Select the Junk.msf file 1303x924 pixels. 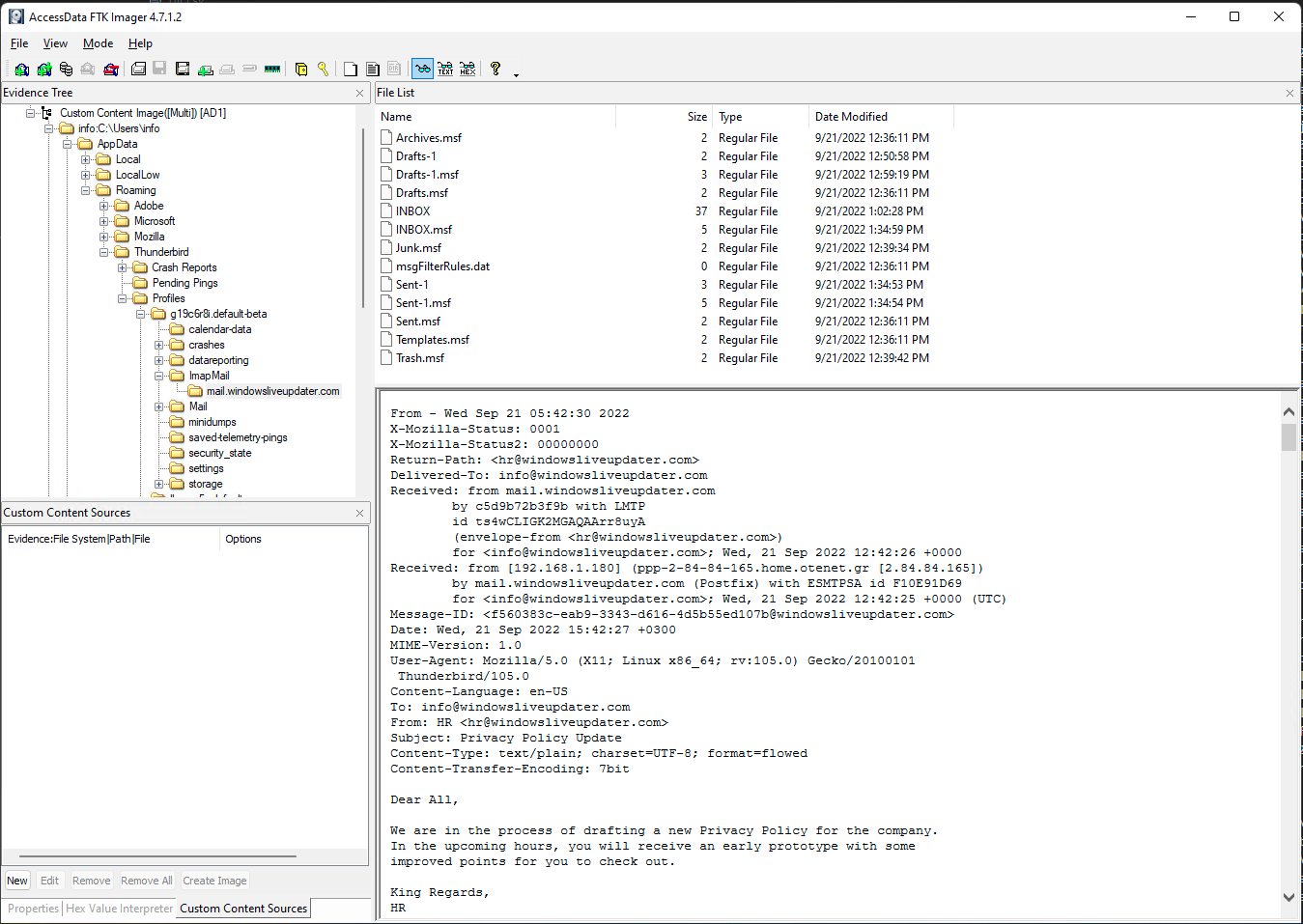coord(418,247)
